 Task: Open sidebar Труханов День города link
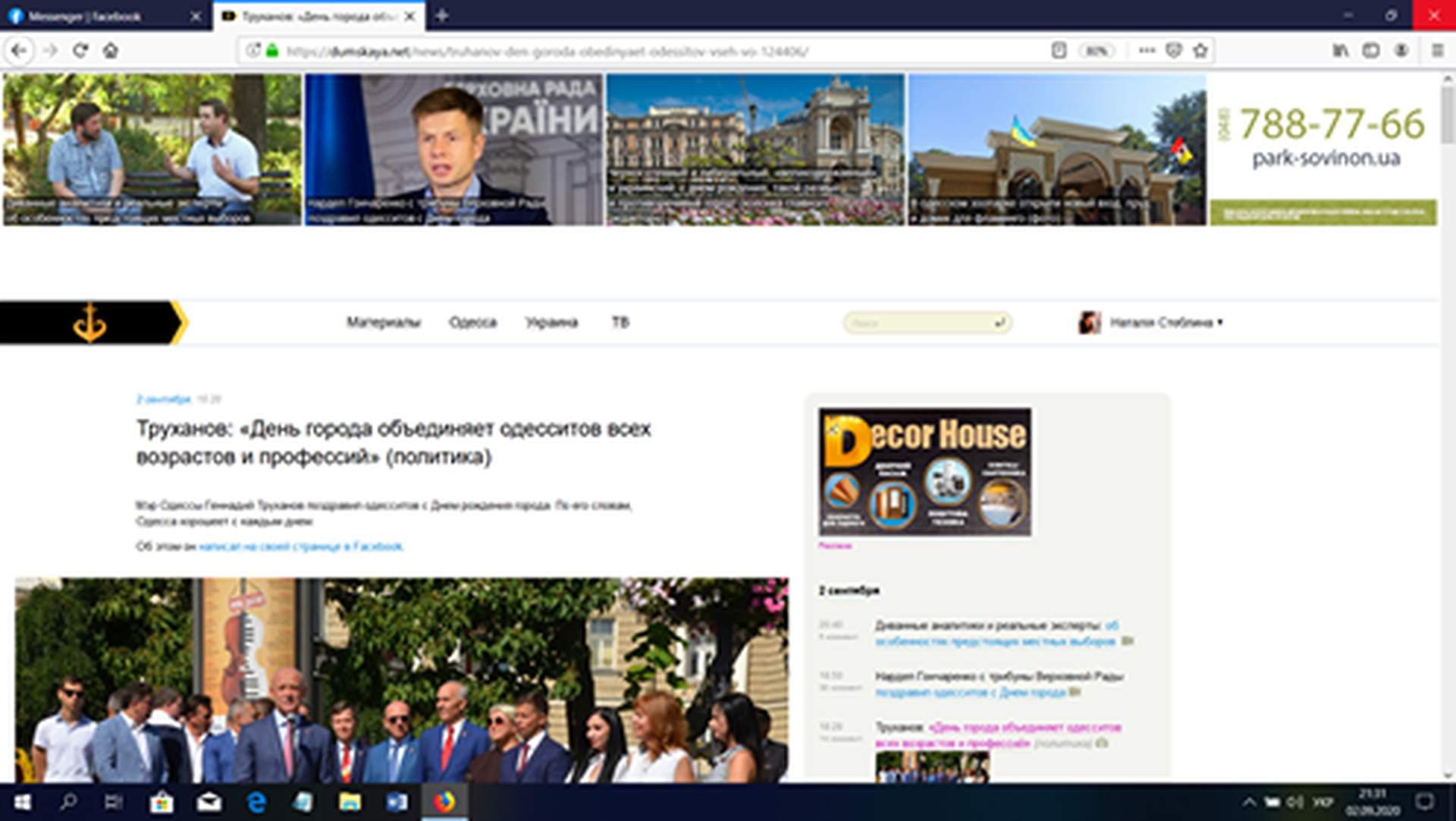click(x=998, y=735)
